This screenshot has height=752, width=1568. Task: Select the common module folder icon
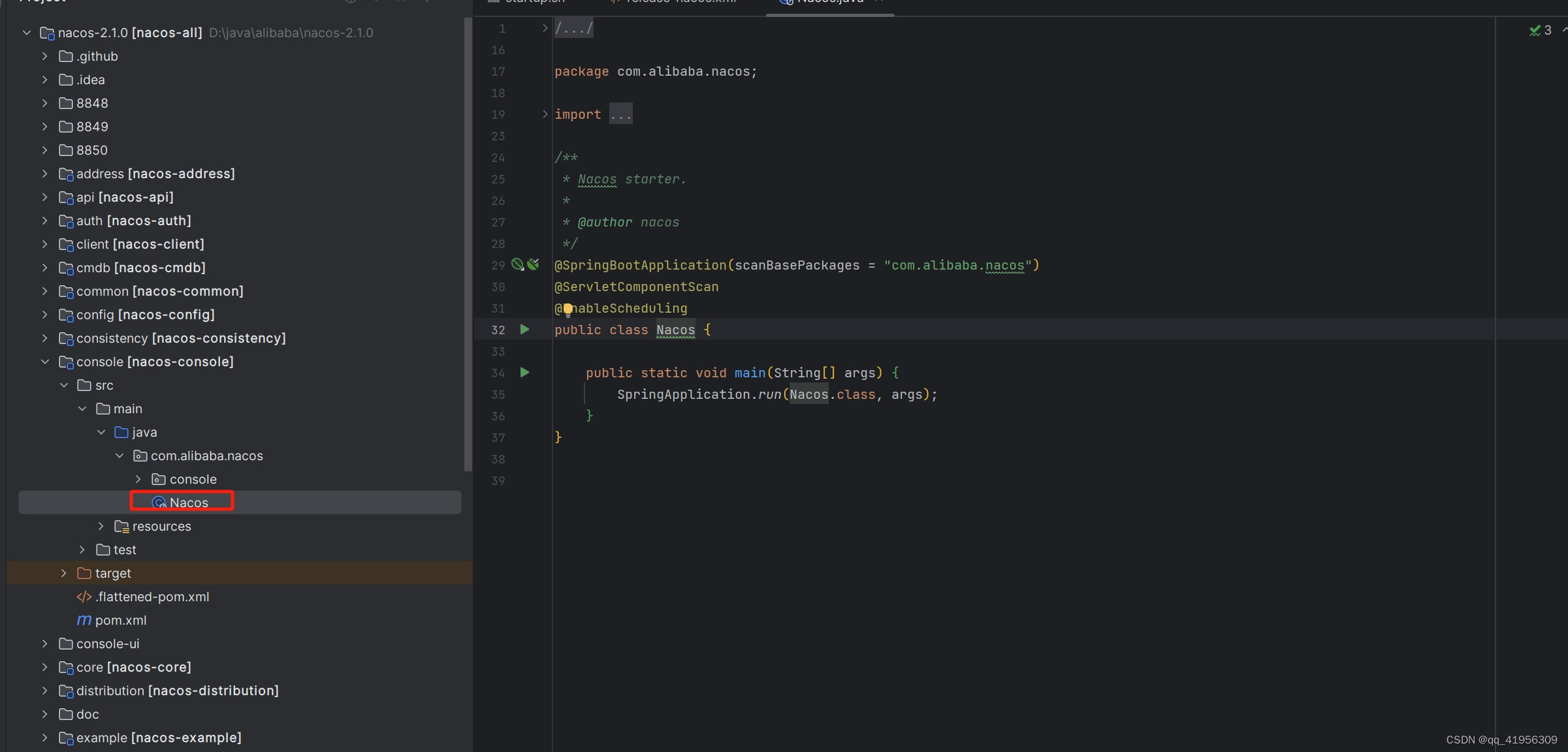[x=66, y=291]
